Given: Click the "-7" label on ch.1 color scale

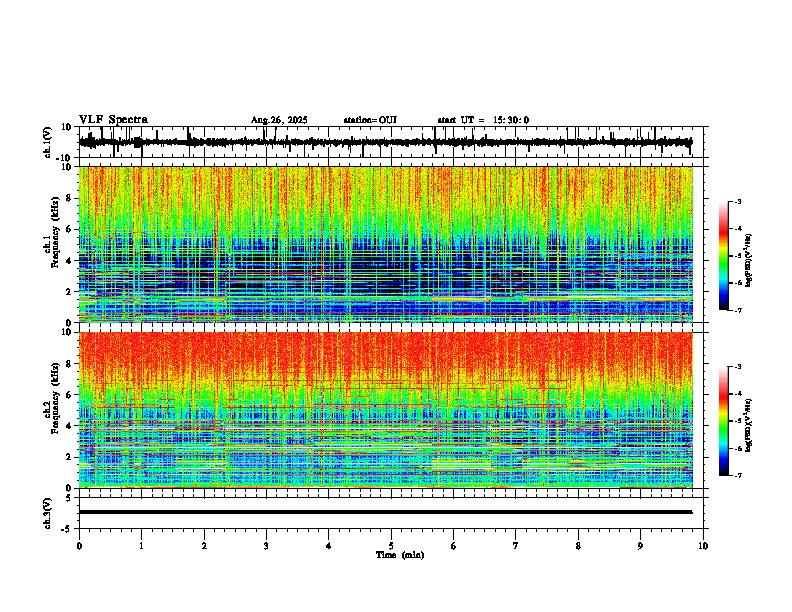Looking at the screenshot, I should 738,310.
